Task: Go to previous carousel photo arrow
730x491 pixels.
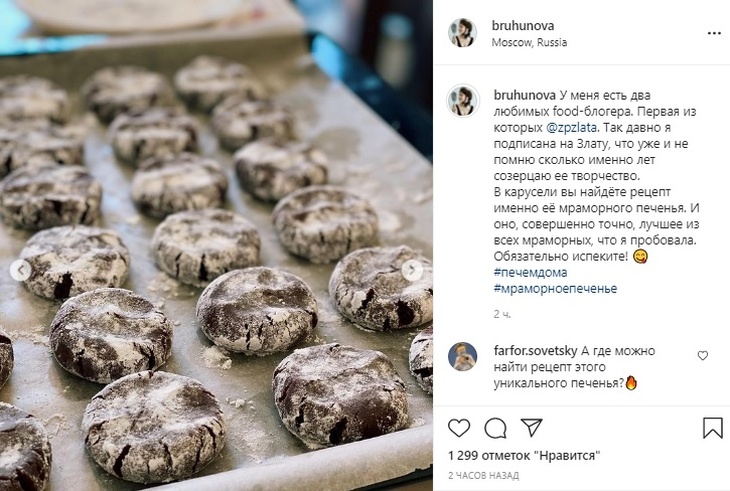Action: (20, 270)
